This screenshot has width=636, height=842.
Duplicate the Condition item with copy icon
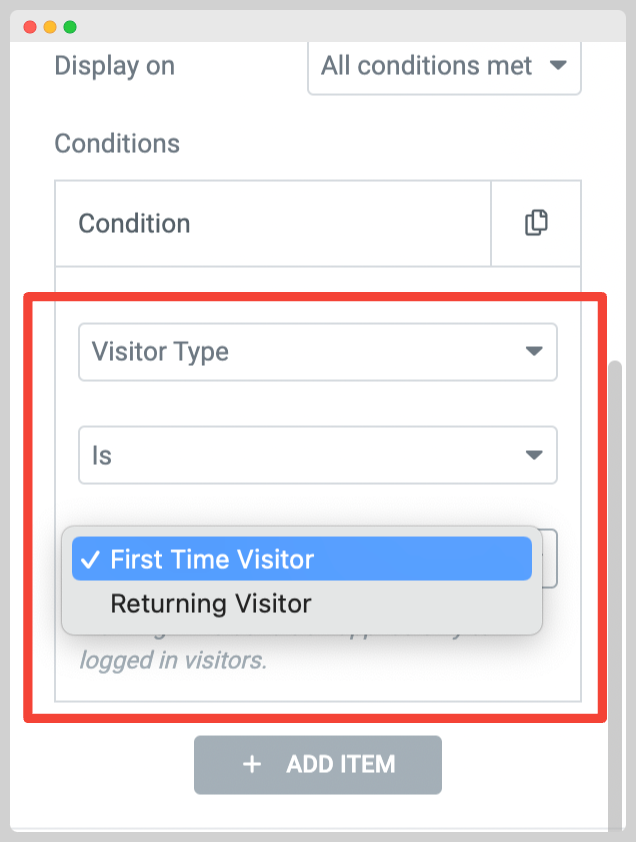tap(536, 223)
